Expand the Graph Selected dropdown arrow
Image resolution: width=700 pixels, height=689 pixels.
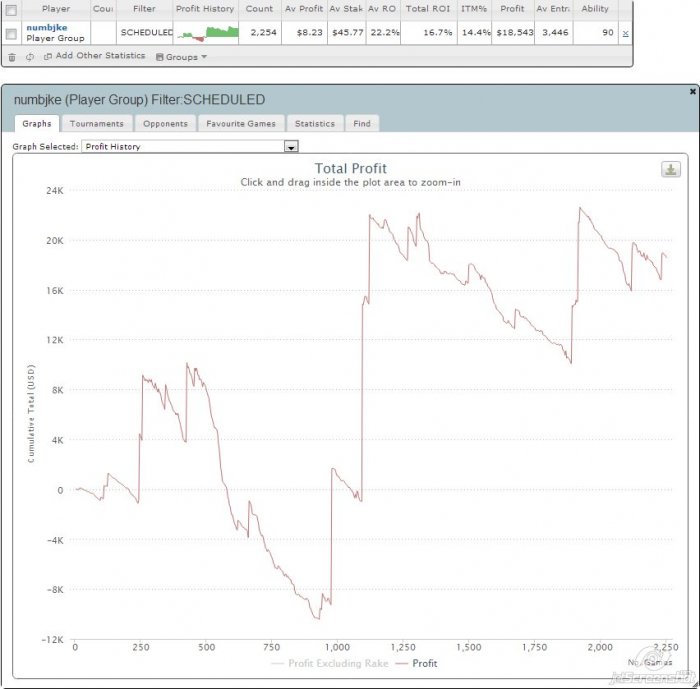pyautogui.click(x=291, y=146)
